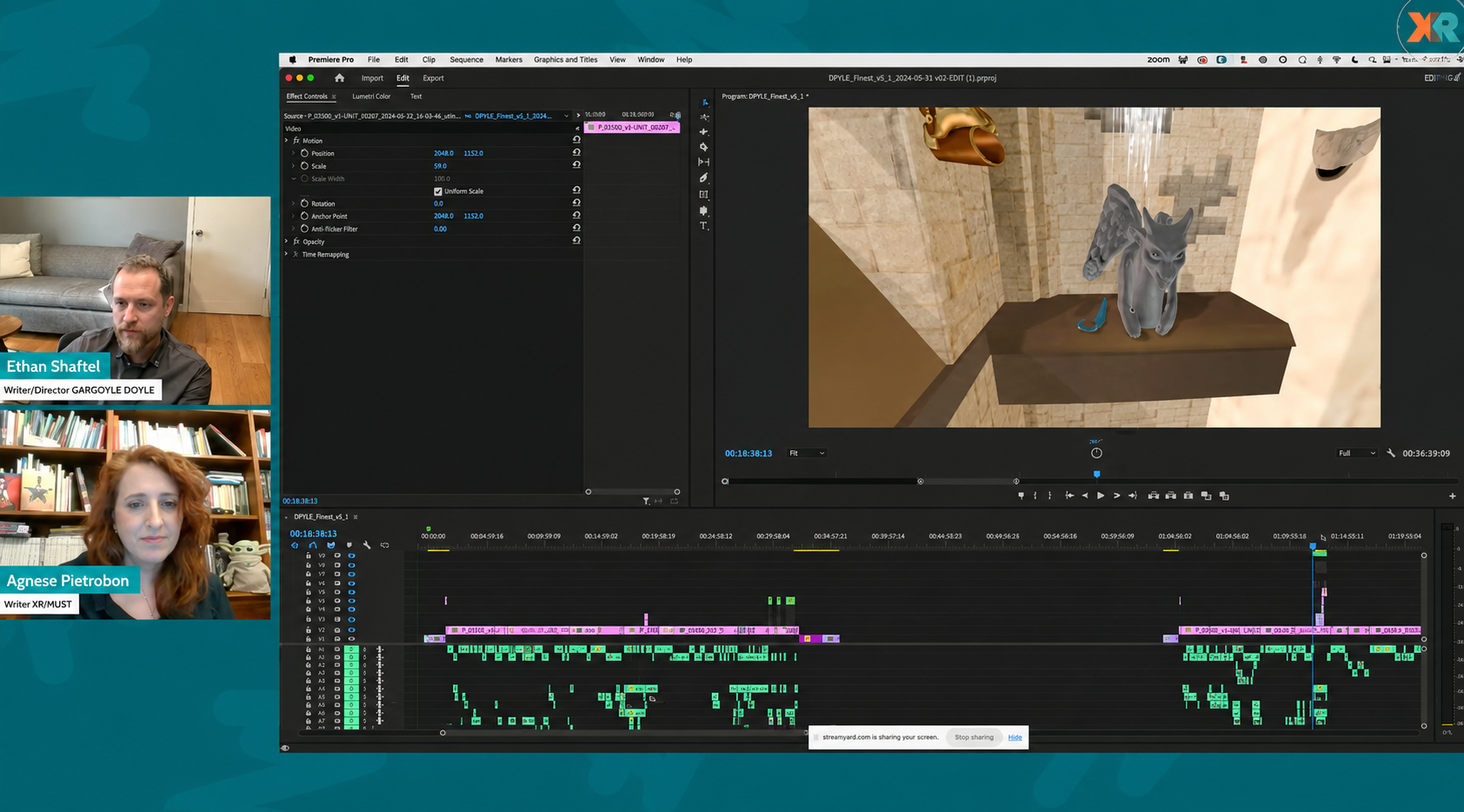Toggle track output eye for V2
Viewport: 1464px width, 812px height.
click(x=351, y=629)
